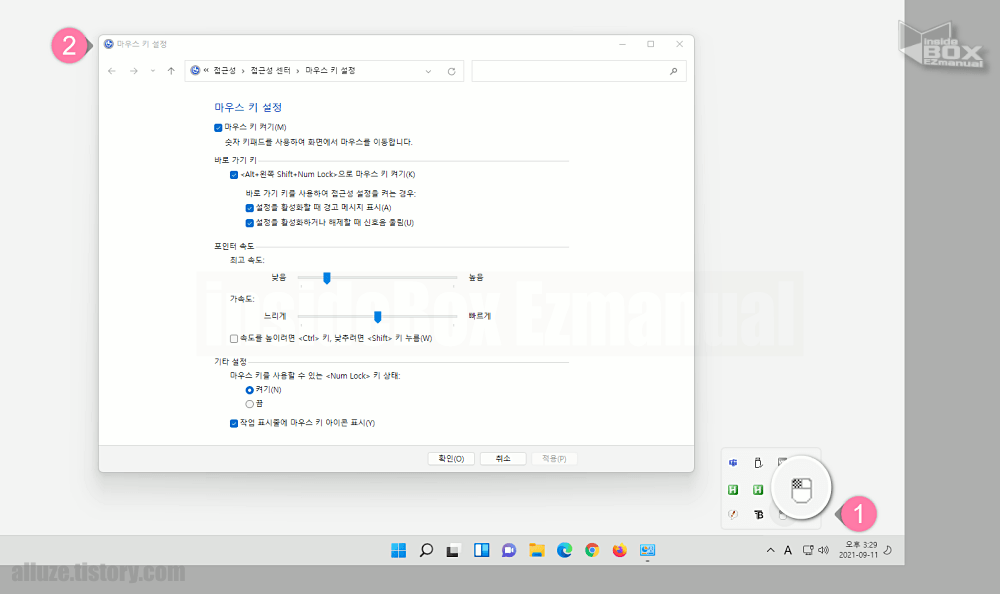
Task: Click the 마우스 키 설정 window title icon
Action: pos(109,44)
